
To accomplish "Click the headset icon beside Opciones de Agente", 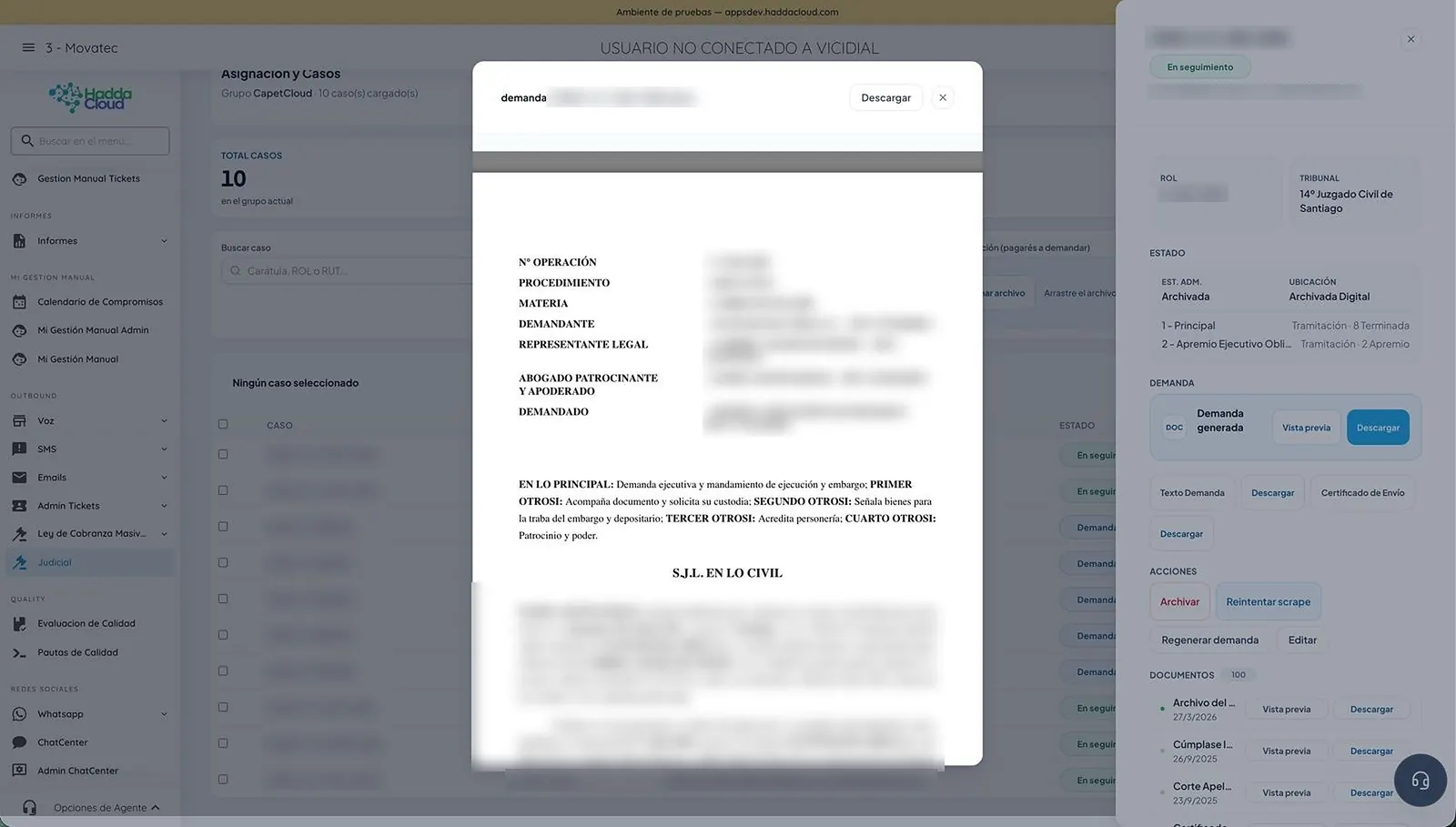I will pyautogui.click(x=29, y=808).
